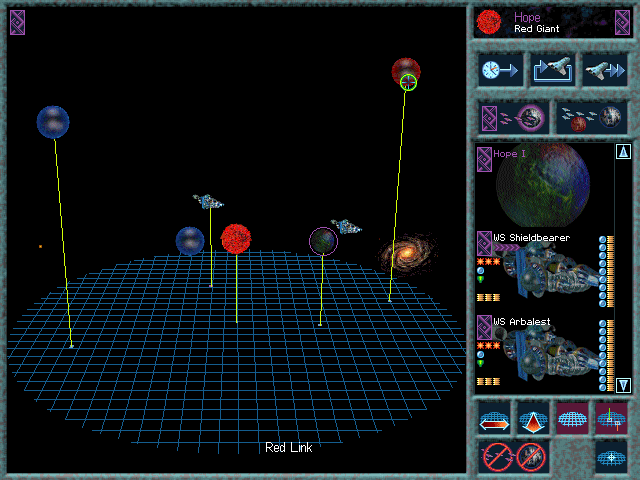The width and height of the screenshot is (640, 480).
Task: Select the spiral galaxy object on the map
Action: coord(407,255)
